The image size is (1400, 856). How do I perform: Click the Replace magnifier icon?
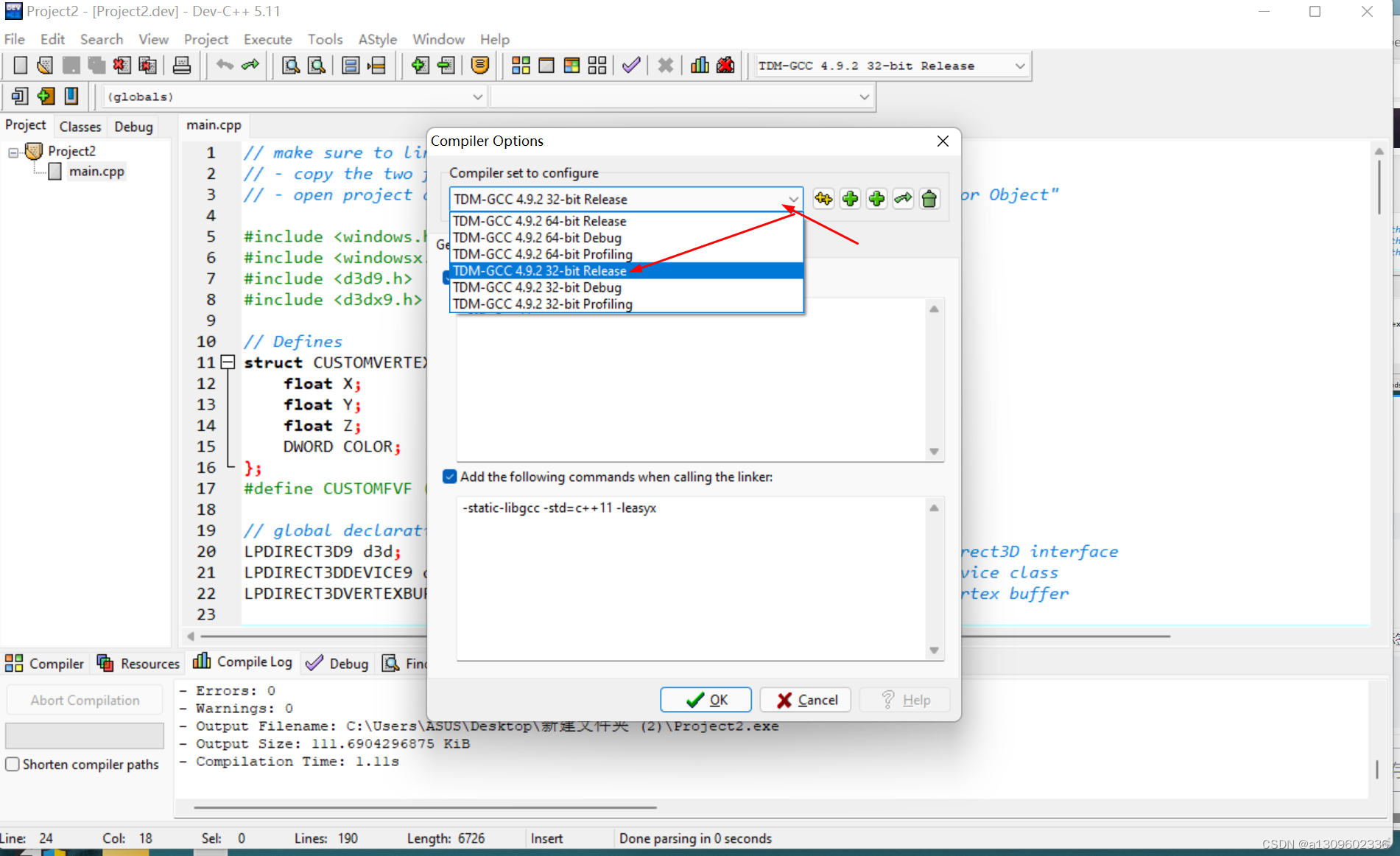pos(317,66)
